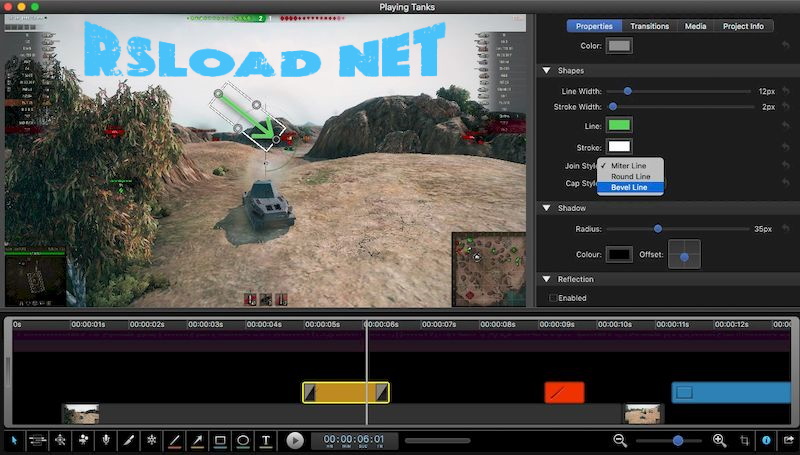Viewport: 800px width, 455px height.
Task: Select the red line clip on timeline
Action: 564,392
